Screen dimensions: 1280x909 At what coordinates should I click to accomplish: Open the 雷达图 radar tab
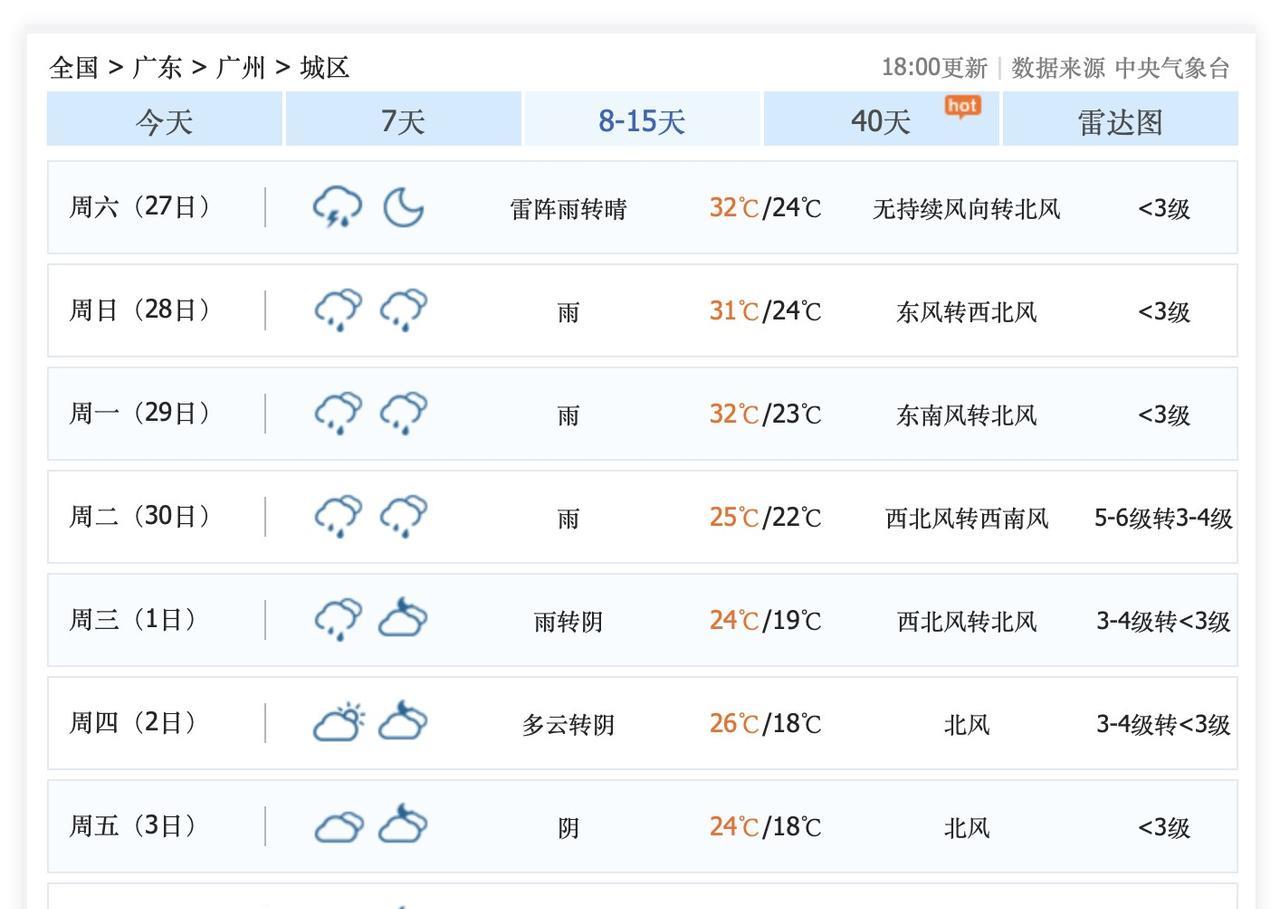click(x=1120, y=121)
